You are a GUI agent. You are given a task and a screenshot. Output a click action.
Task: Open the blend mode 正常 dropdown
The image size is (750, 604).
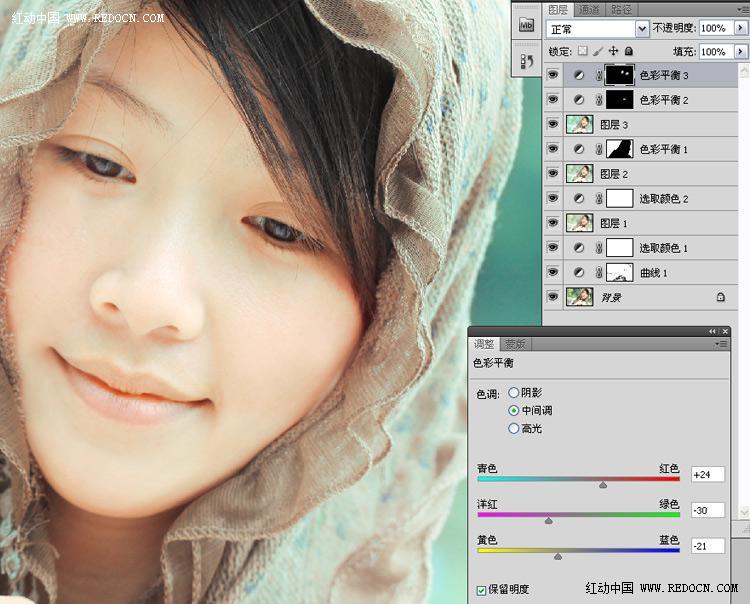point(642,29)
